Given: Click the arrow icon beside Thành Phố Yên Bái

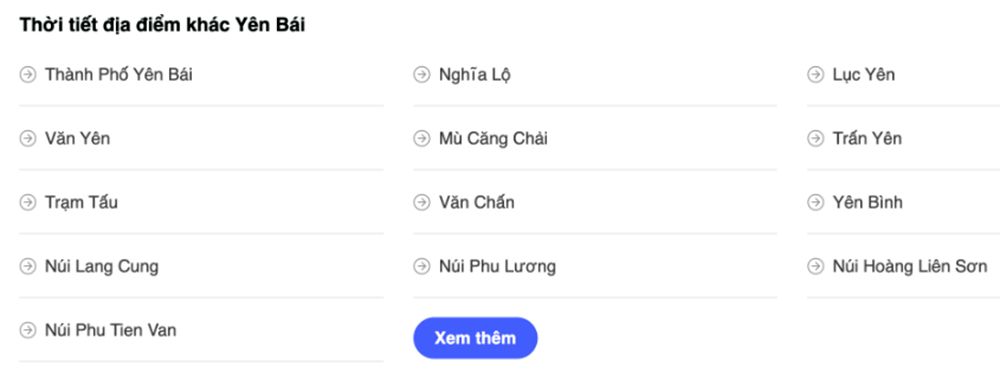Looking at the screenshot, I should pyautogui.click(x=27, y=75).
